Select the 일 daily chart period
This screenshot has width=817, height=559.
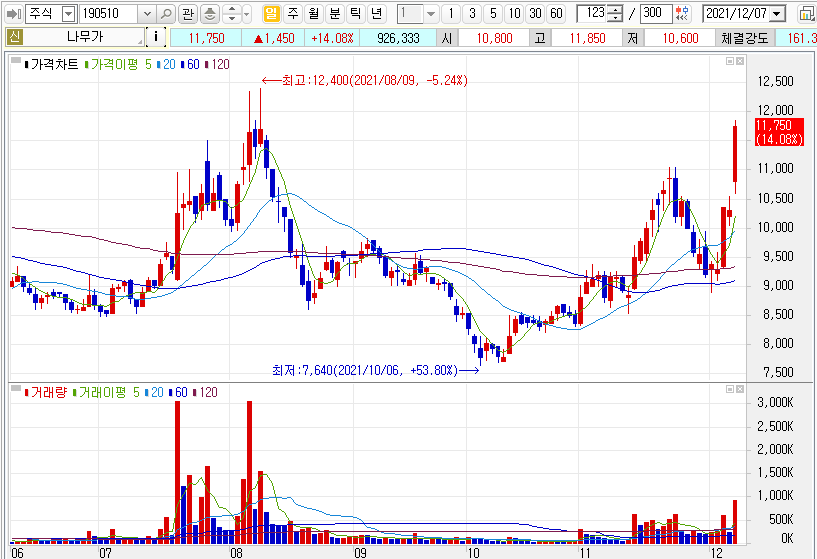(x=271, y=14)
